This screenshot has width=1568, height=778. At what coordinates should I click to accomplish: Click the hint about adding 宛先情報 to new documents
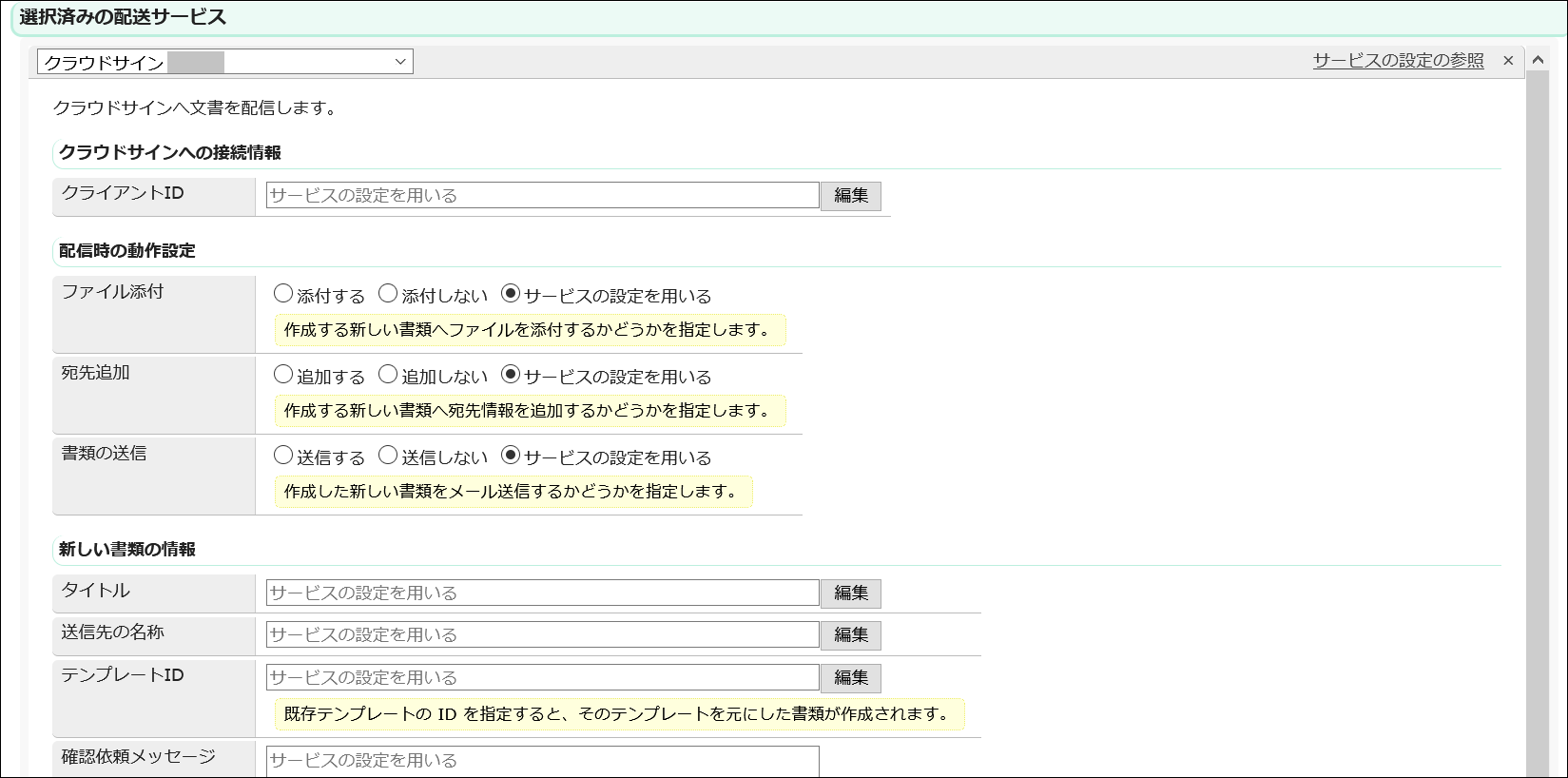[531, 411]
